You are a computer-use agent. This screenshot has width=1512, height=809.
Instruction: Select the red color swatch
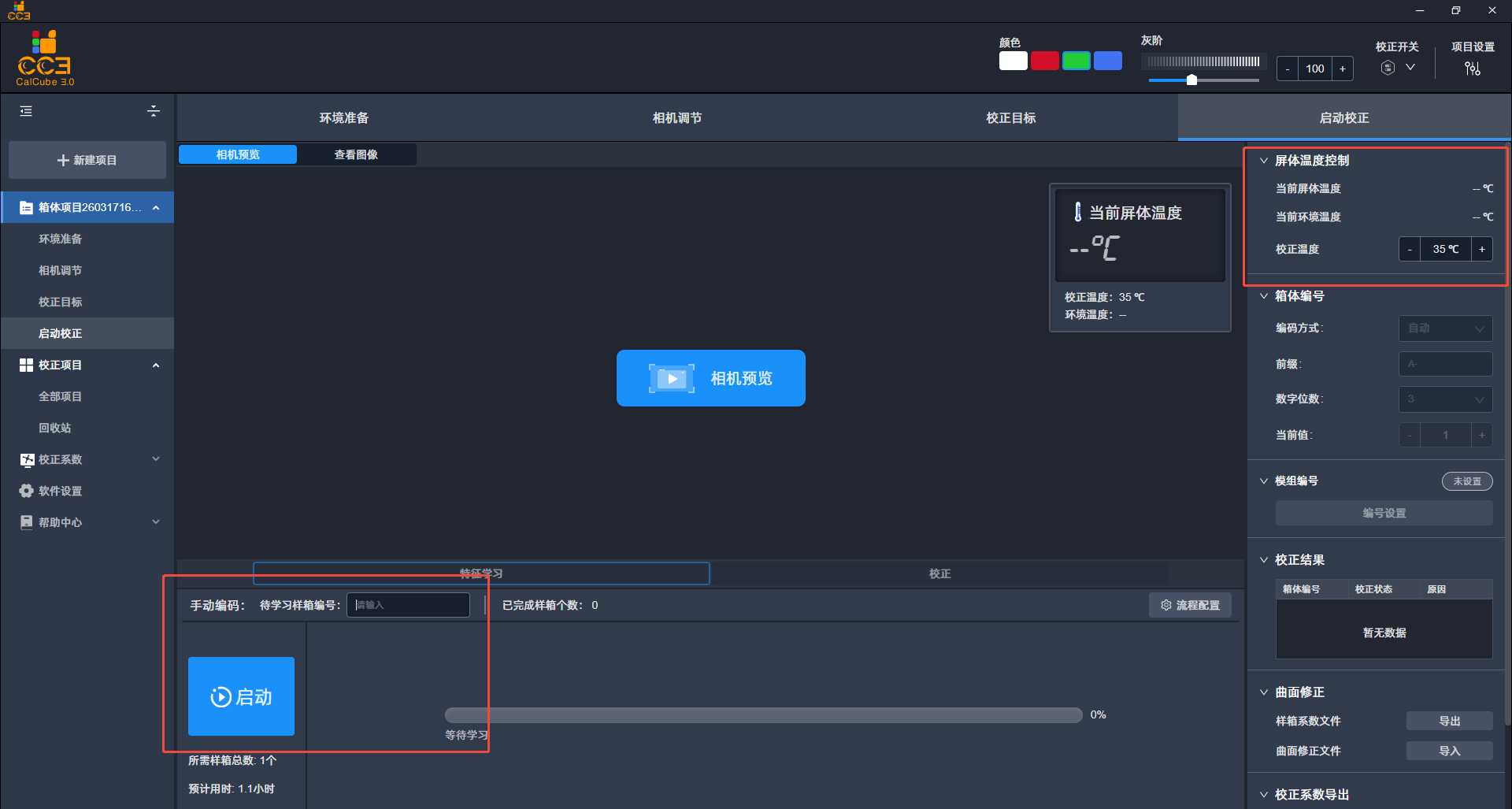1044,61
